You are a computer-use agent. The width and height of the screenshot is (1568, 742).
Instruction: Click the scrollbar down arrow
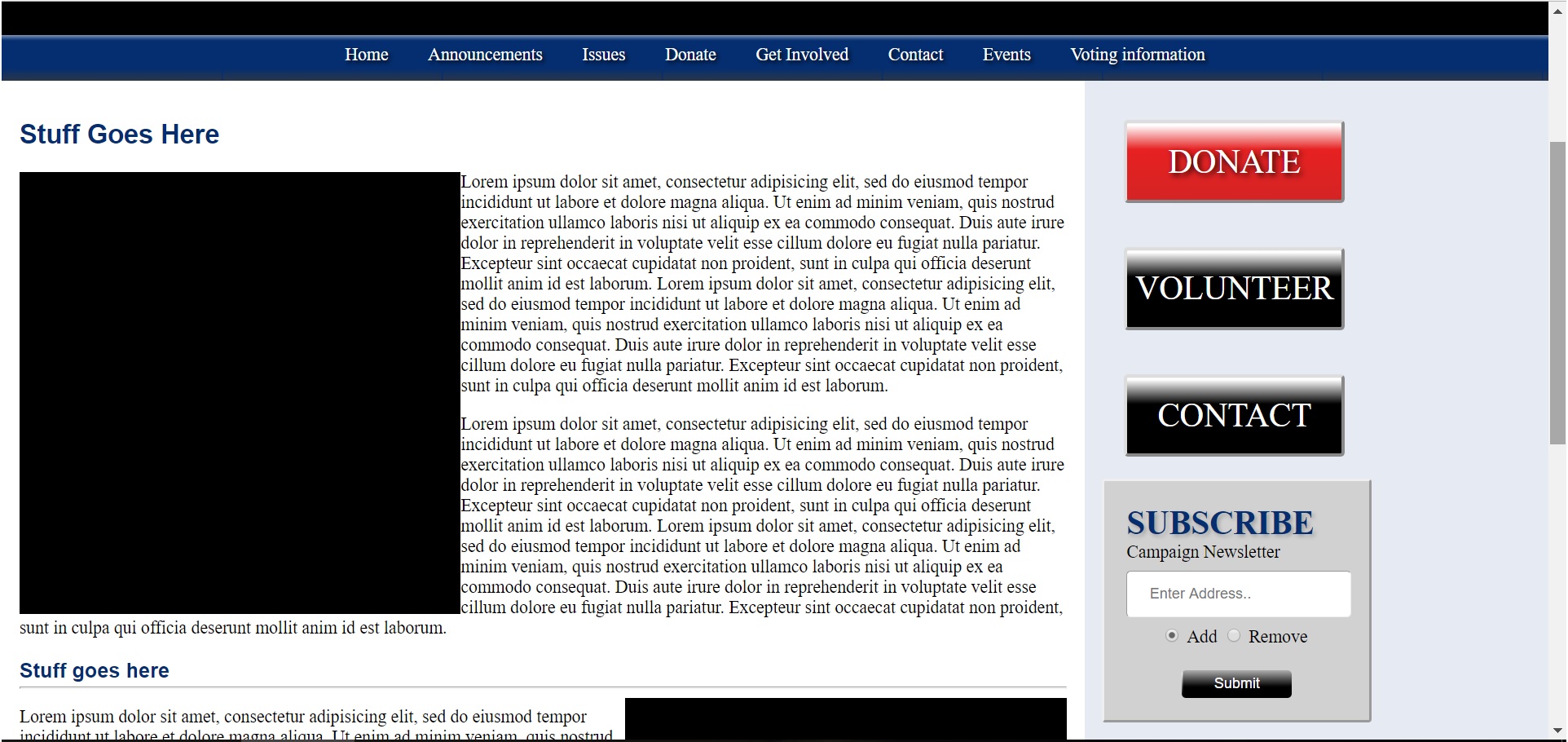point(1557,731)
